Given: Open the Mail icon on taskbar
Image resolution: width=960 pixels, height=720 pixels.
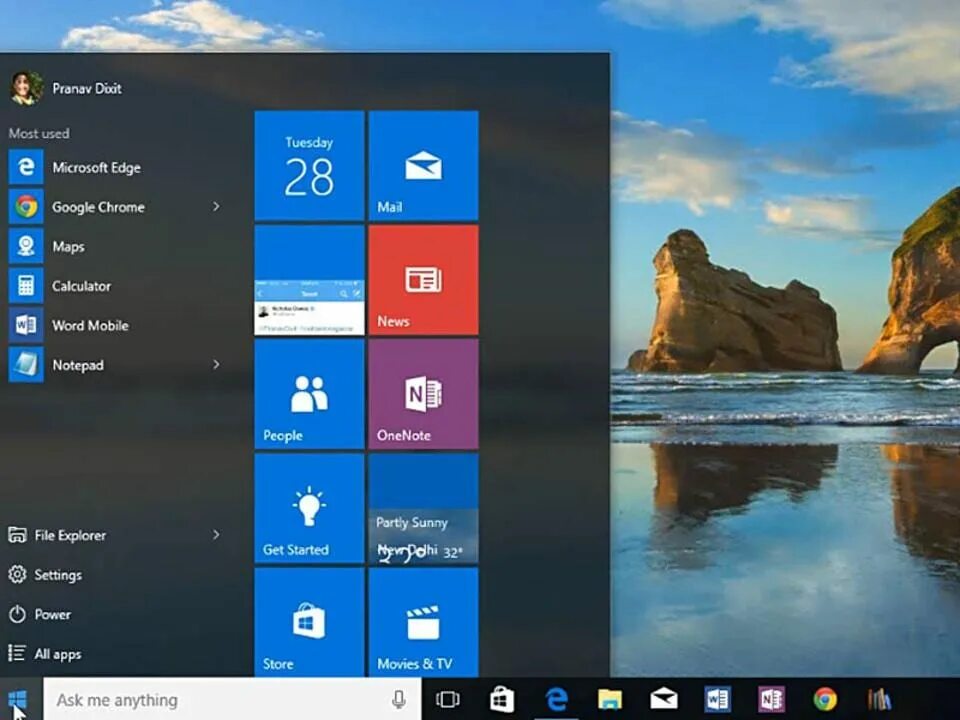Looking at the screenshot, I should [x=664, y=699].
